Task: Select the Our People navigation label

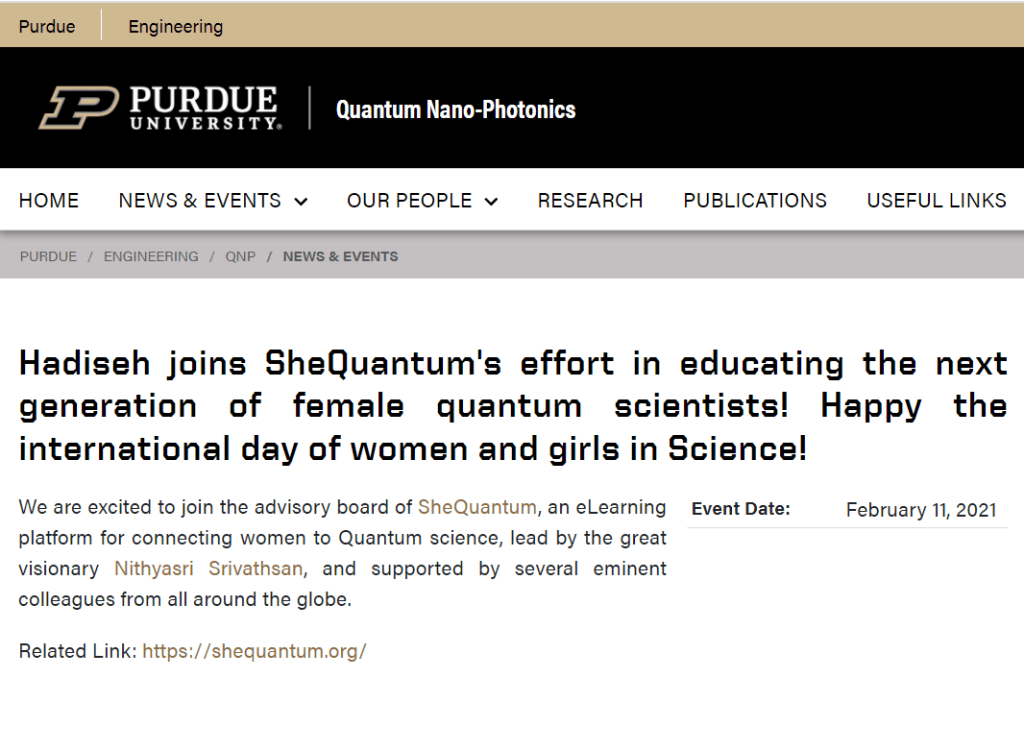Action: pos(409,201)
